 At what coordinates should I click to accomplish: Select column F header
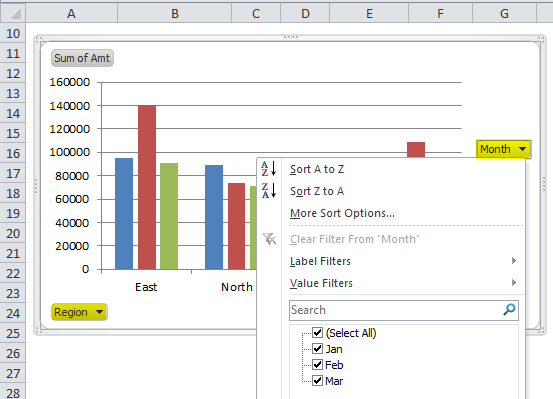tap(440, 13)
